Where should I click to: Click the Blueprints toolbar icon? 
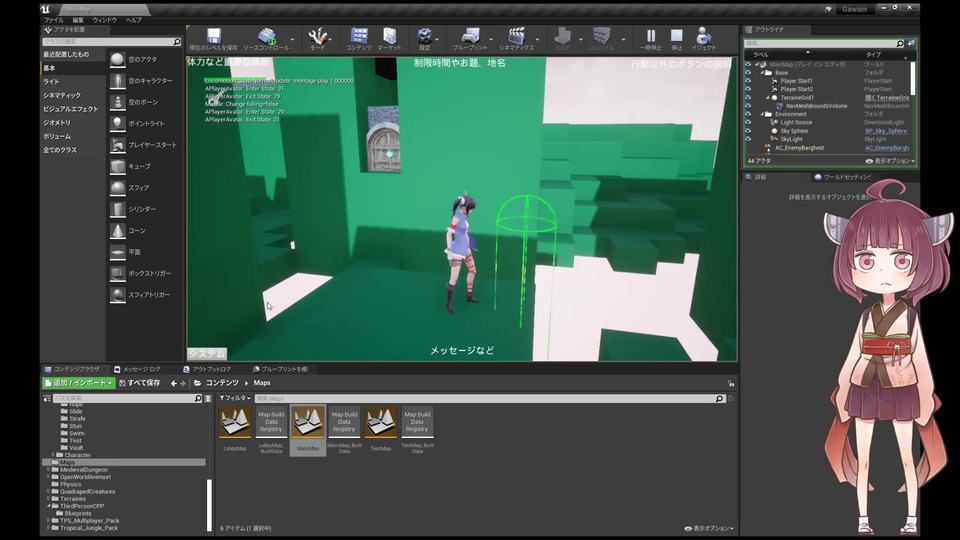[x=470, y=36]
